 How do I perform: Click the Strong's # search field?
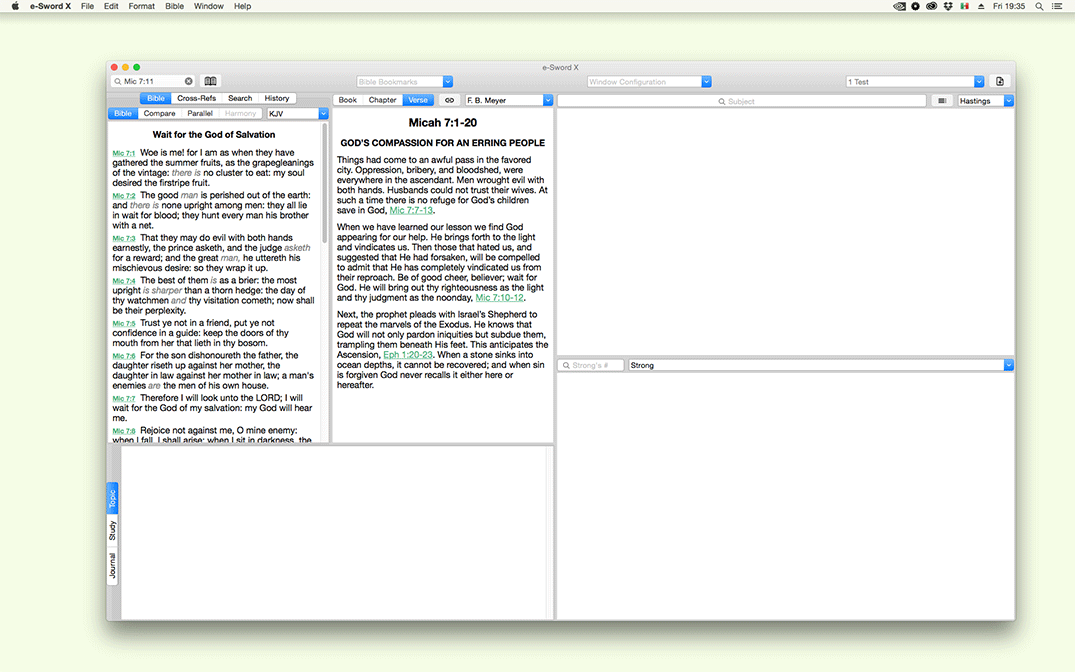point(590,365)
